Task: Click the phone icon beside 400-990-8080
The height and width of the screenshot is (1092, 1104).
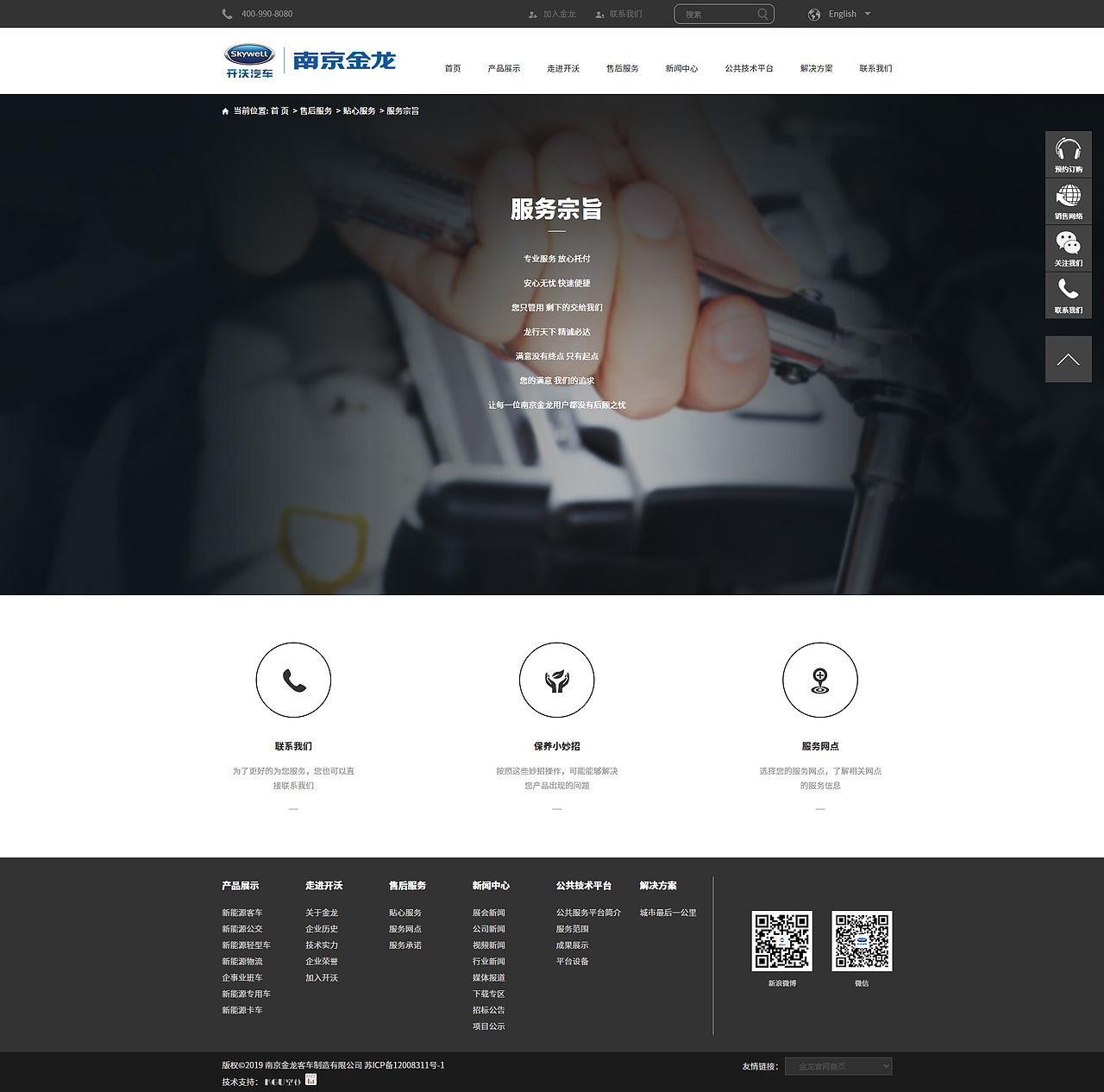Action: [x=228, y=14]
